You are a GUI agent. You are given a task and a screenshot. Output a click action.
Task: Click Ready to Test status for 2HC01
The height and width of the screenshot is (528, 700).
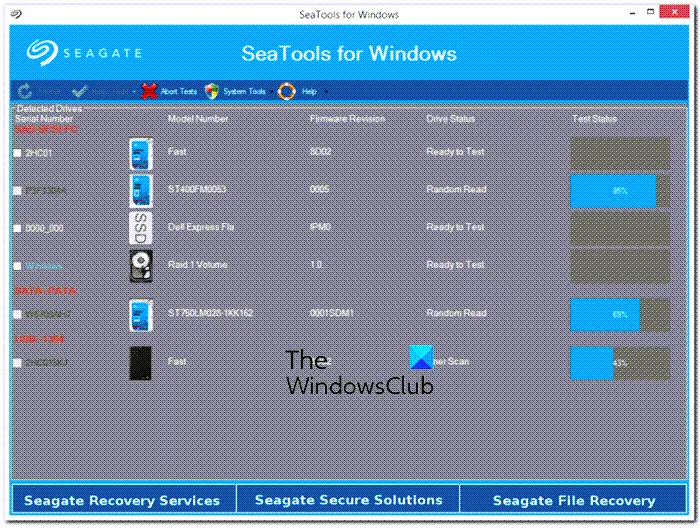[455, 152]
